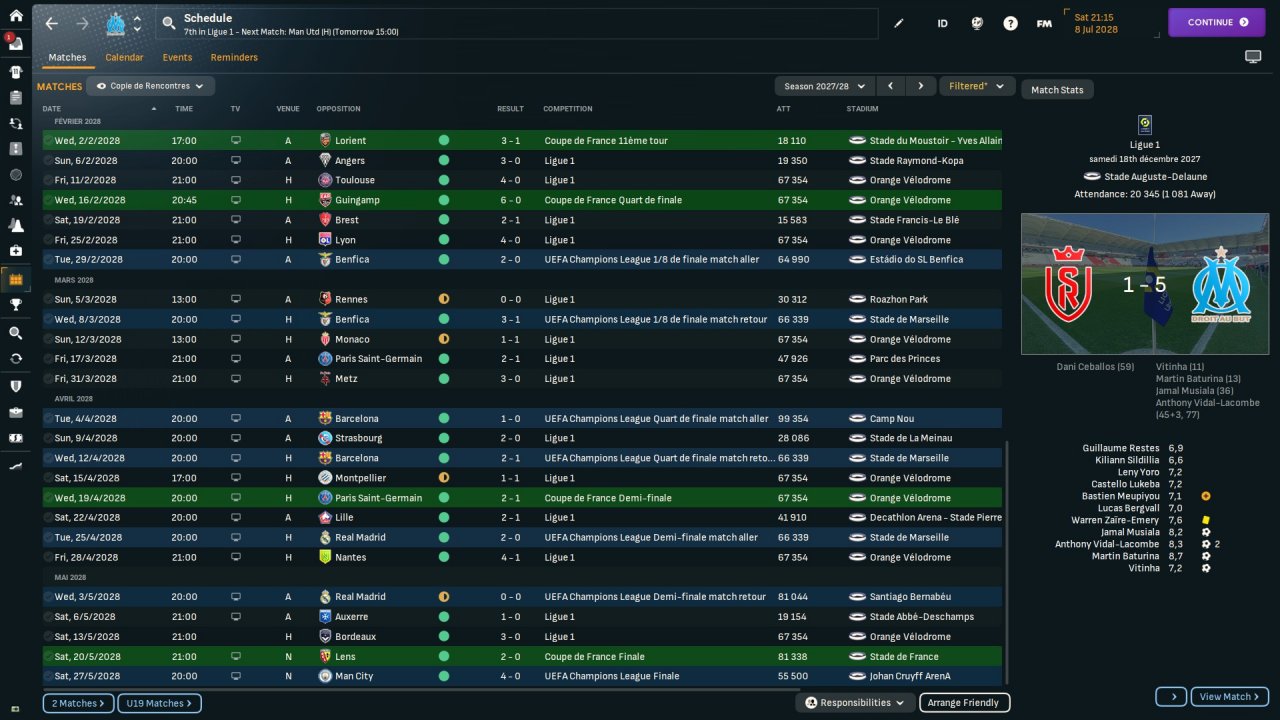The height and width of the screenshot is (720, 1280).
Task: Expand the Responsibilities dropdown
Action: pyautogui.click(x=855, y=703)
